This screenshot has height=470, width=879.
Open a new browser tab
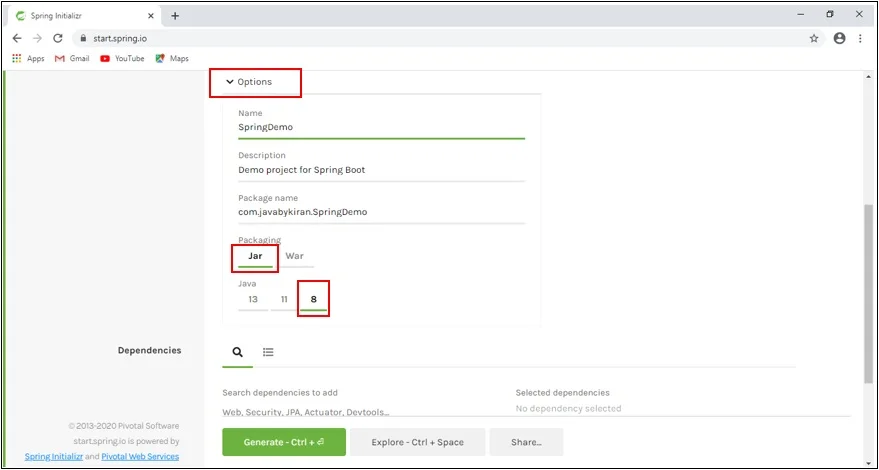175,16
